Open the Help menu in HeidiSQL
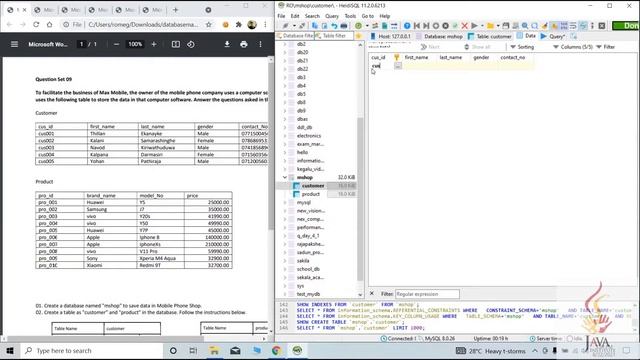The width and height of the screenshot is (640, 360). pyautogui.click(x=384, y=16)
